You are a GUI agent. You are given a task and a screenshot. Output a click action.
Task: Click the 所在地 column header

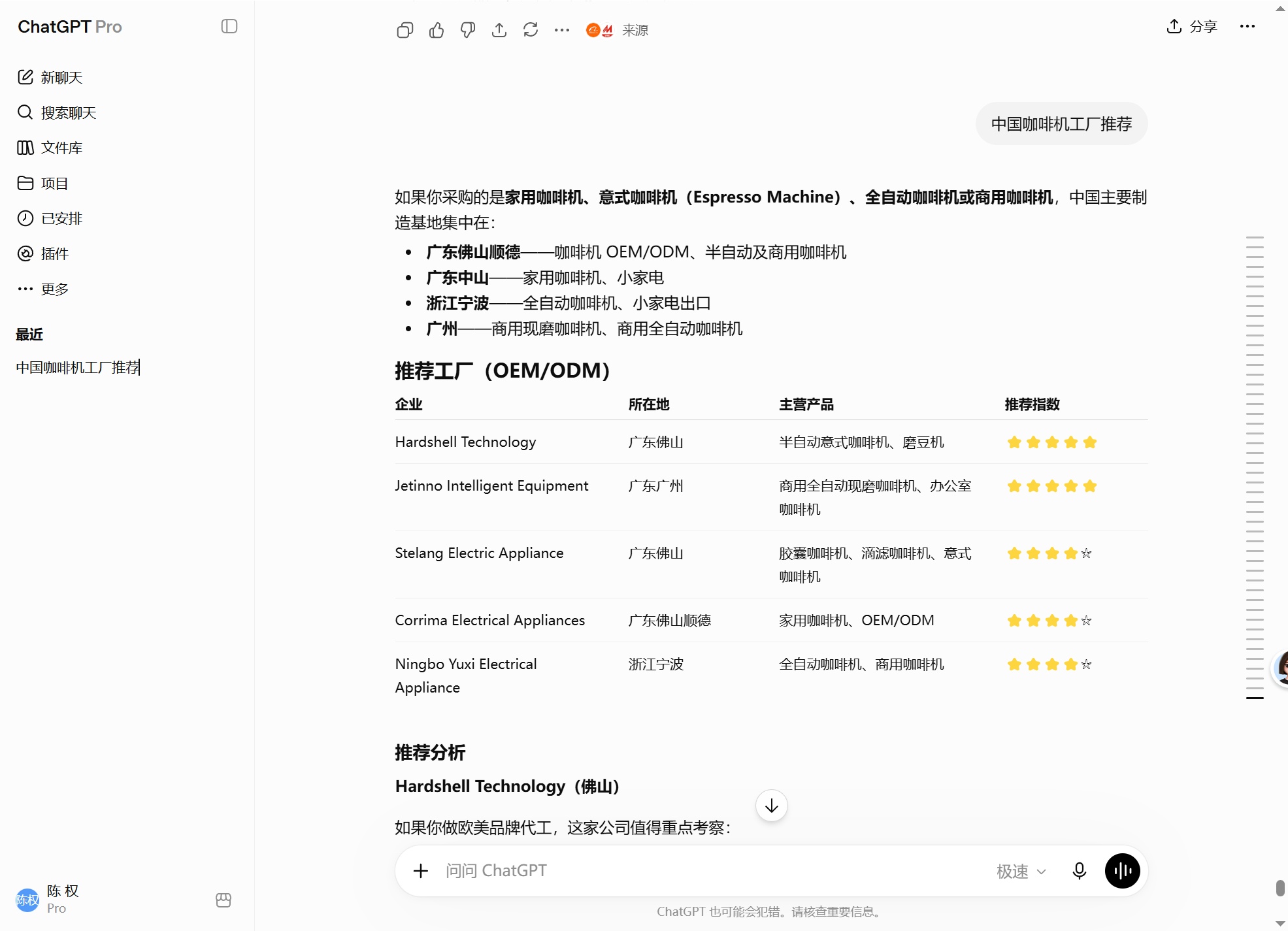click(x=649, y=404)
